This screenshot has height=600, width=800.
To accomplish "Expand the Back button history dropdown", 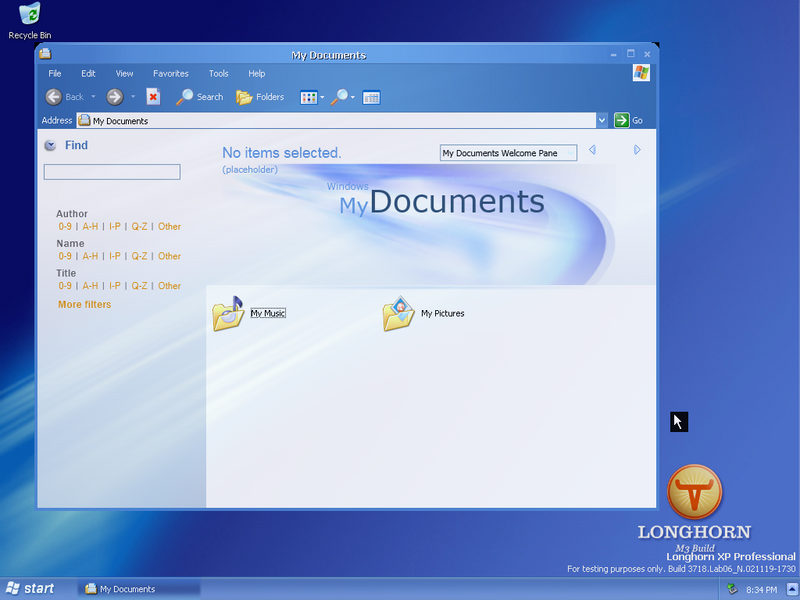I will coord(93,98).
